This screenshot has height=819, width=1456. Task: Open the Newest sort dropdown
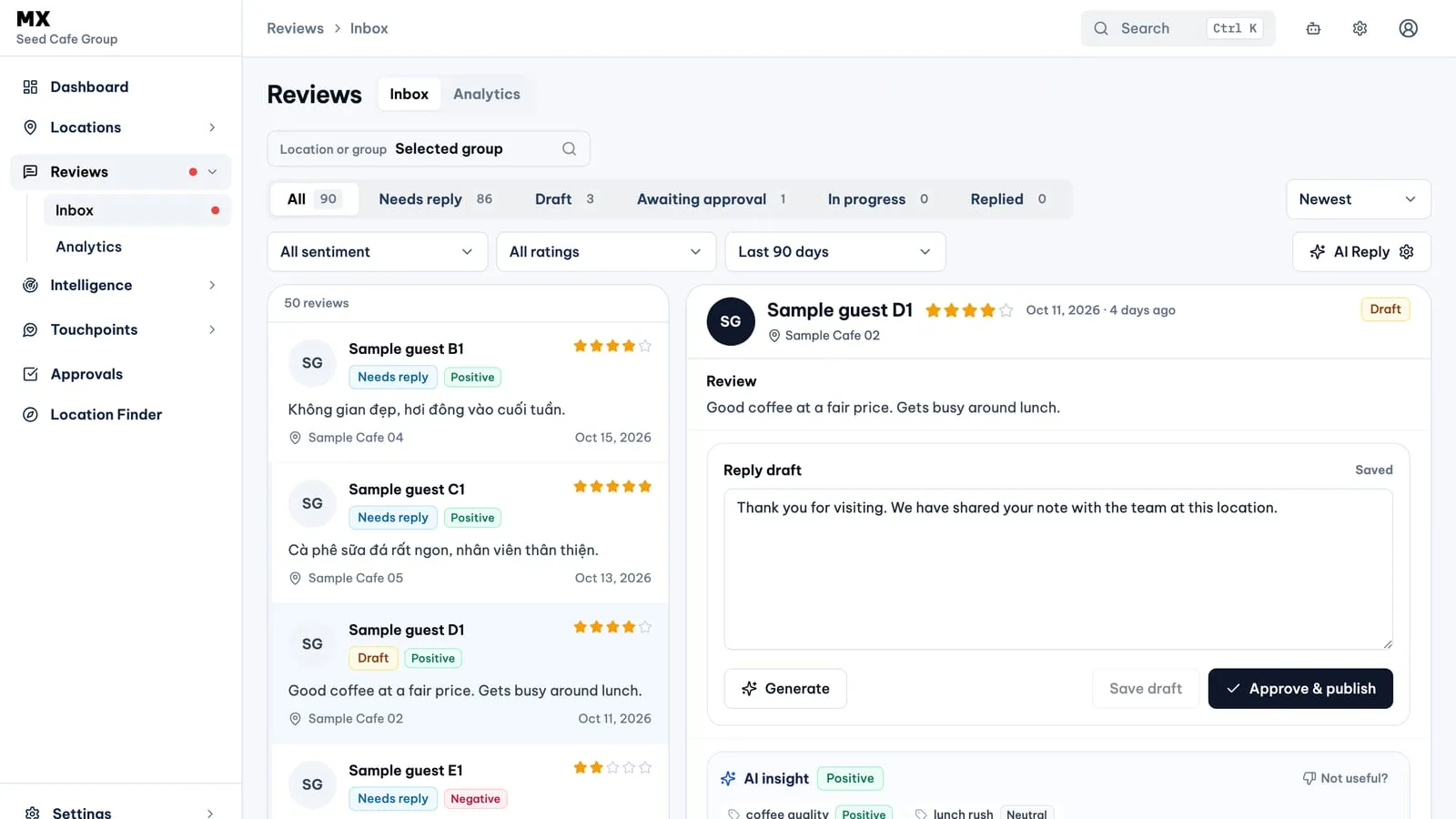click(x=1358, y=199)
